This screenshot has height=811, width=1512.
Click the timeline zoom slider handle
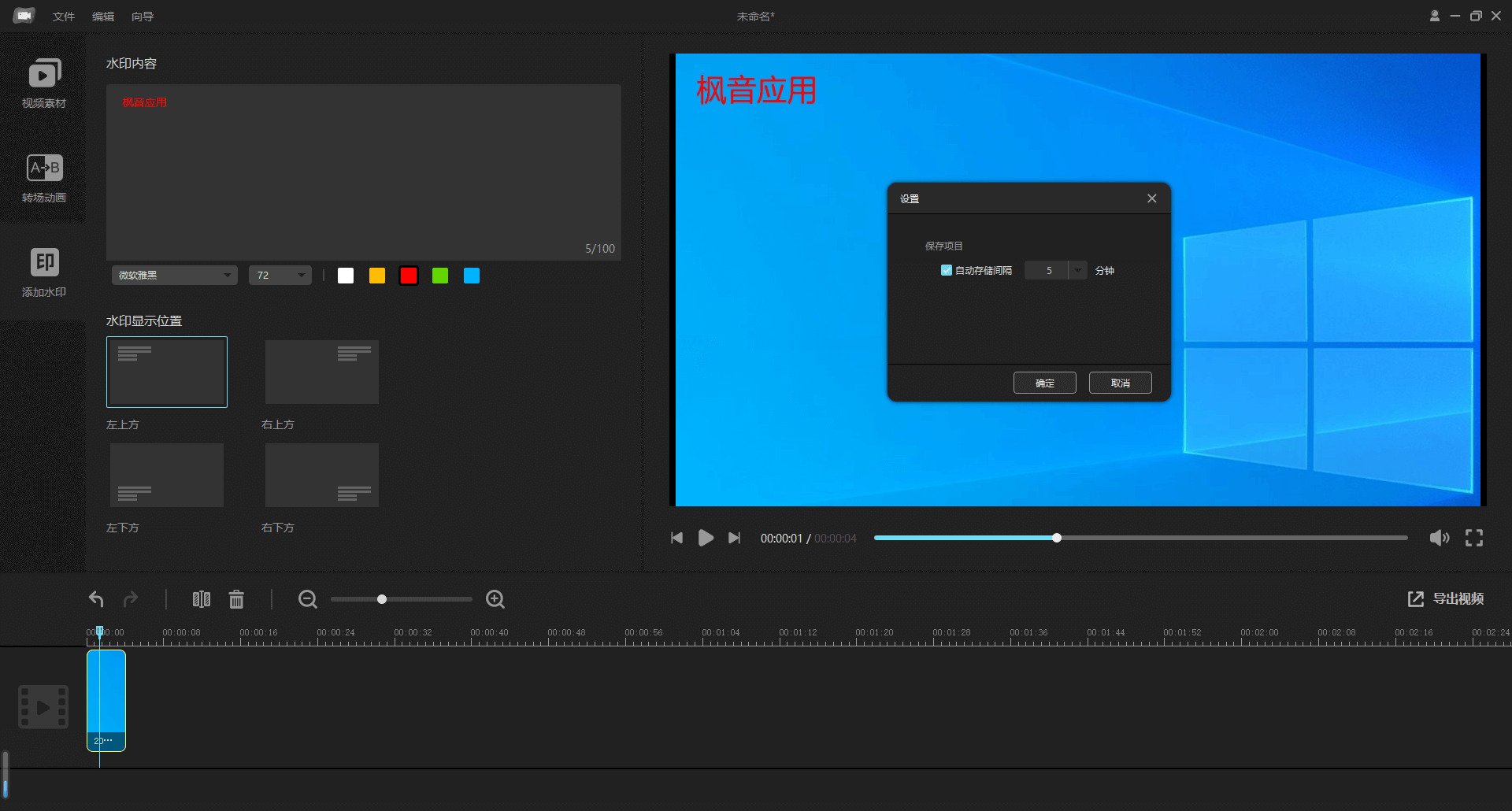point(382,599)
